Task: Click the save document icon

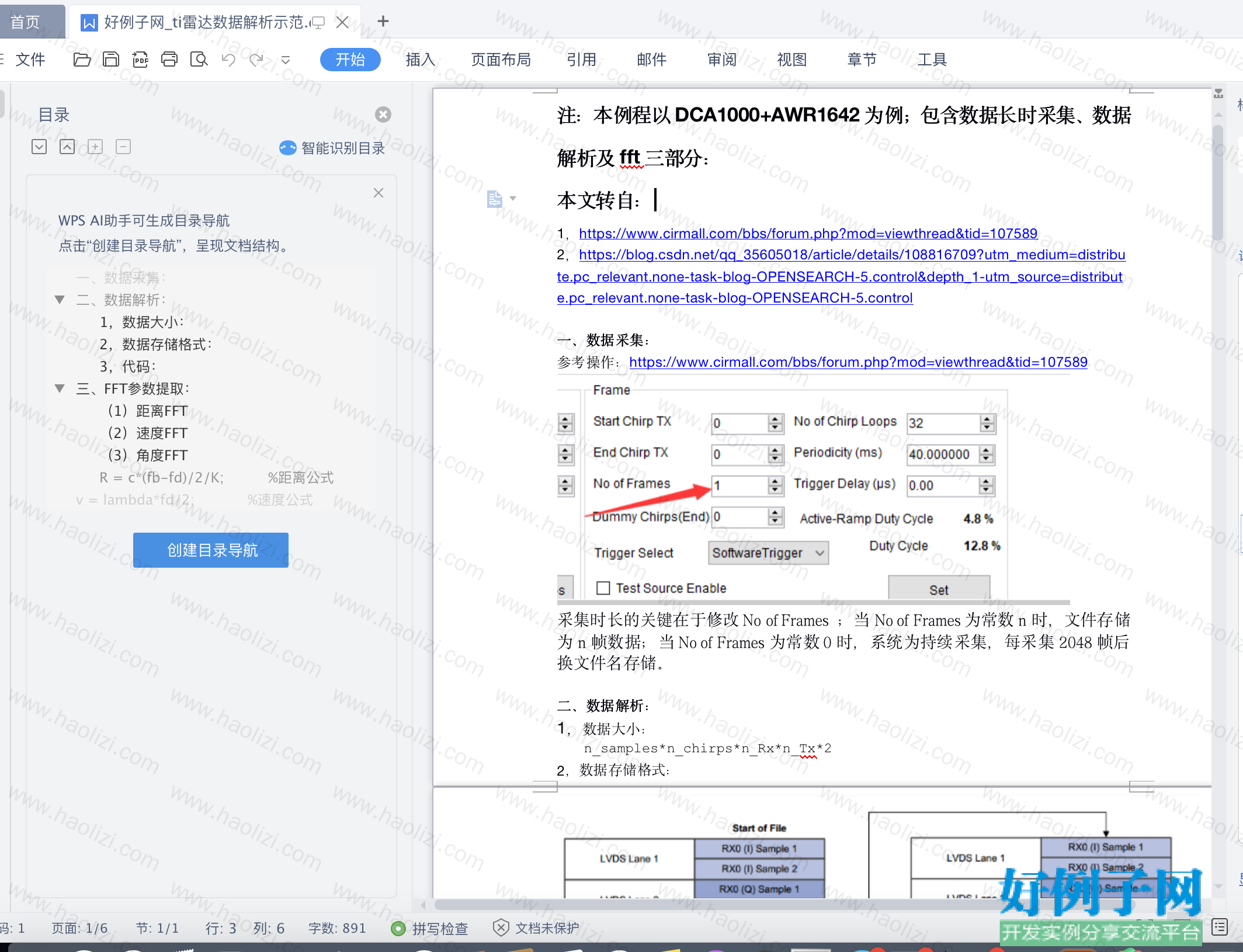Action: click(111, 59)
